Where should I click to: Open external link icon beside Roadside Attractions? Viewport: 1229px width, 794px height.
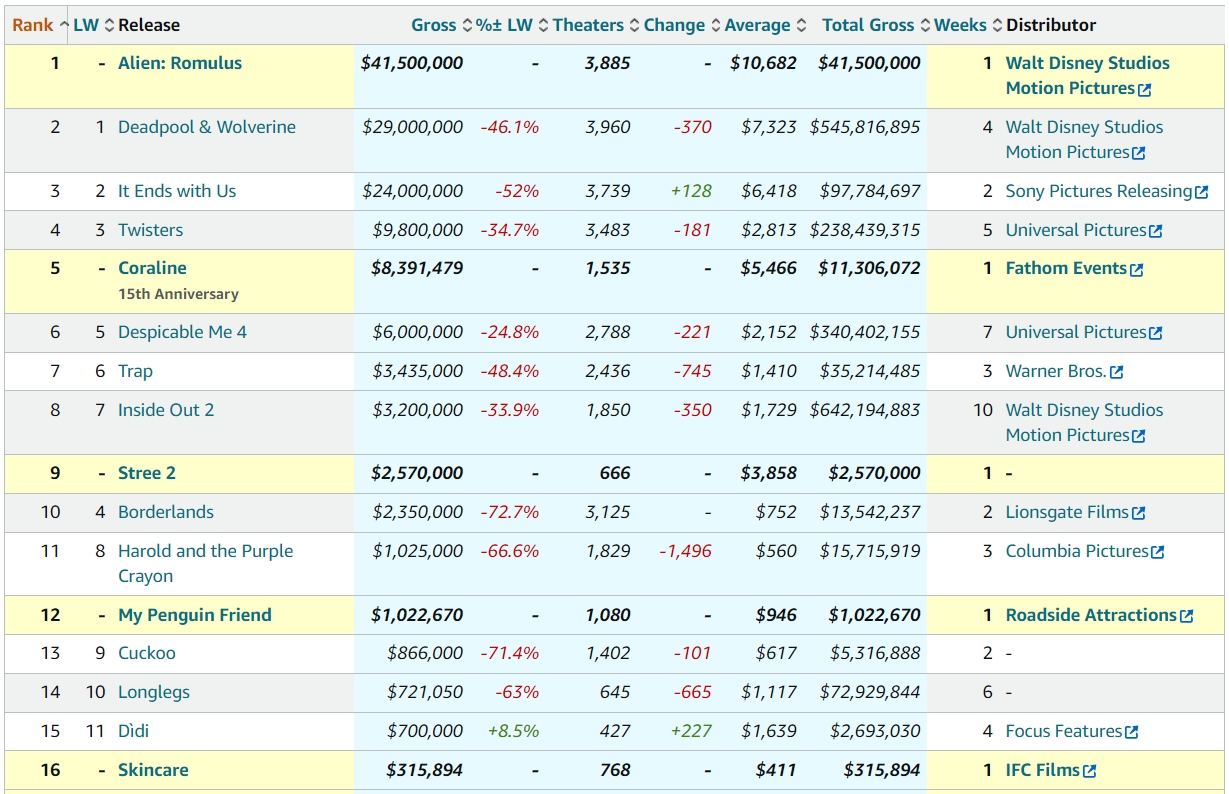pyautogui.click(x=1187, y=616)
